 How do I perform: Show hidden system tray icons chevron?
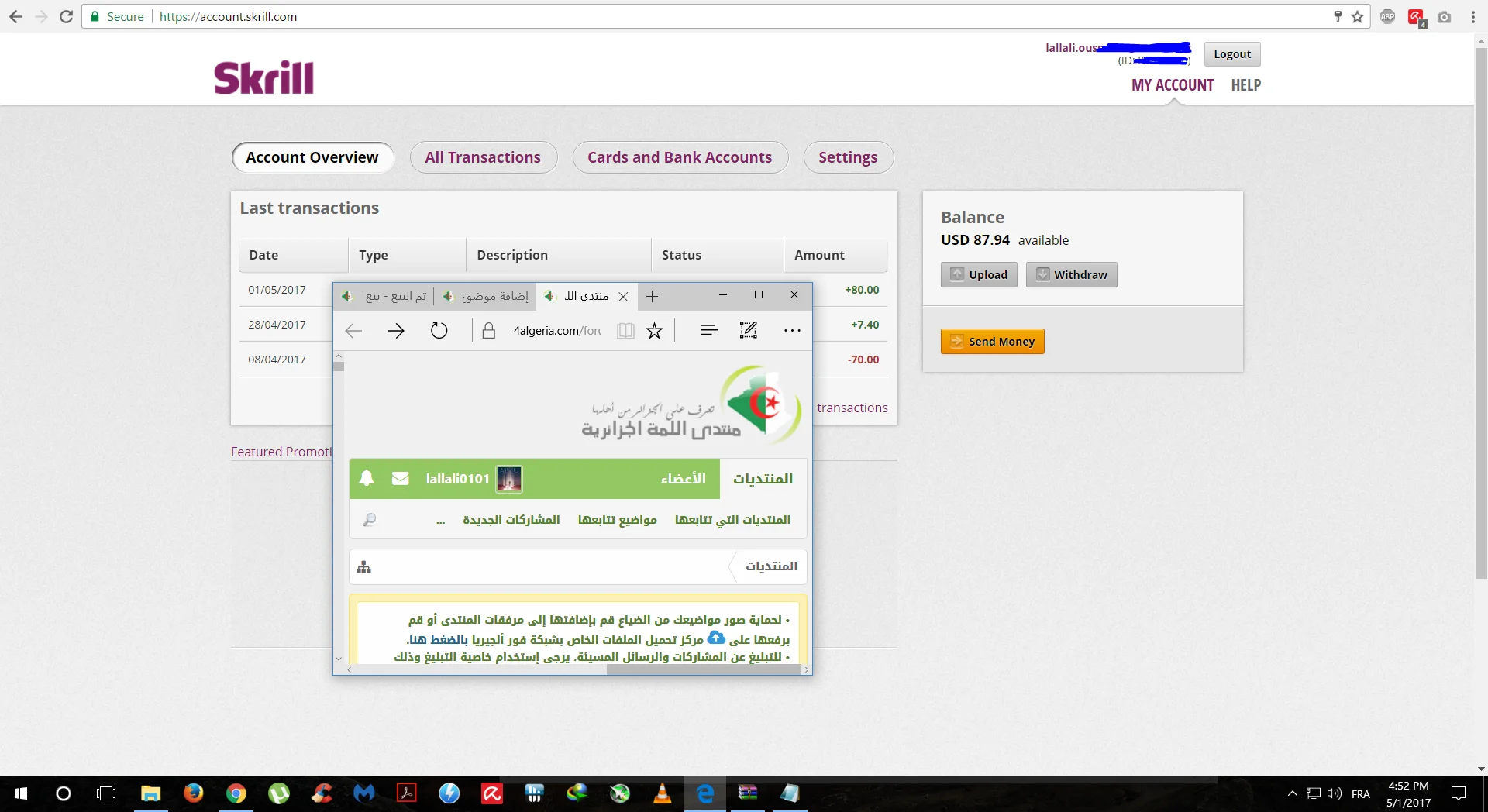coord(1292,793)
